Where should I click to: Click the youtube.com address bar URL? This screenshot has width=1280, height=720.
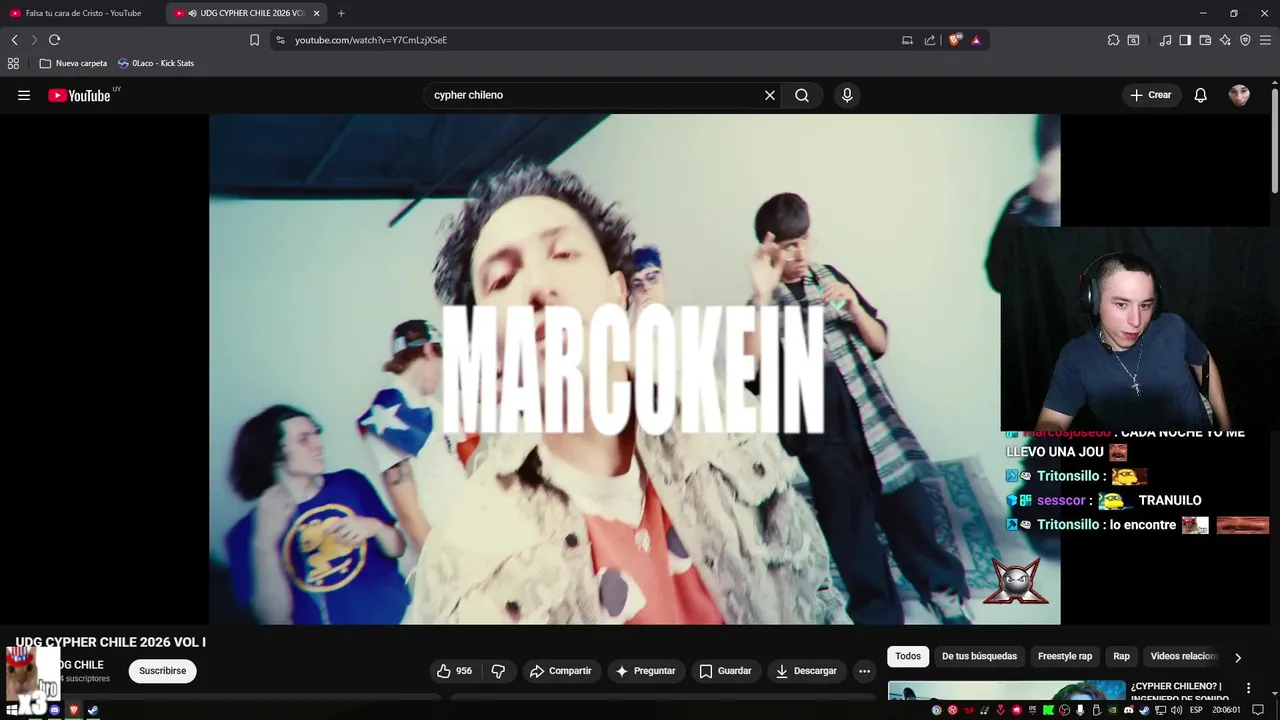pyautogui.click(x=371, y=40)
